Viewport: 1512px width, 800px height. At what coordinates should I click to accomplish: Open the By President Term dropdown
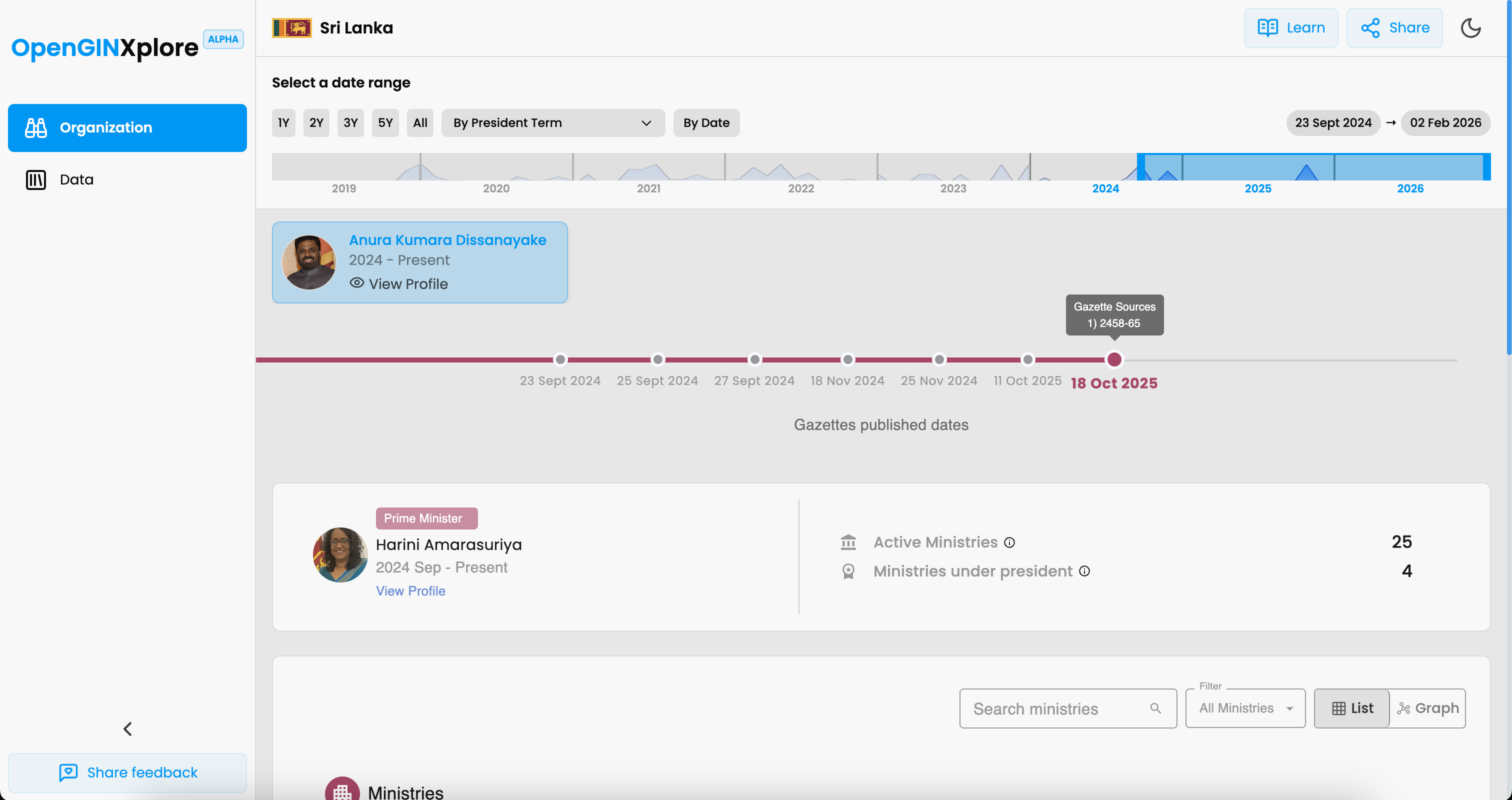(552, 122)
